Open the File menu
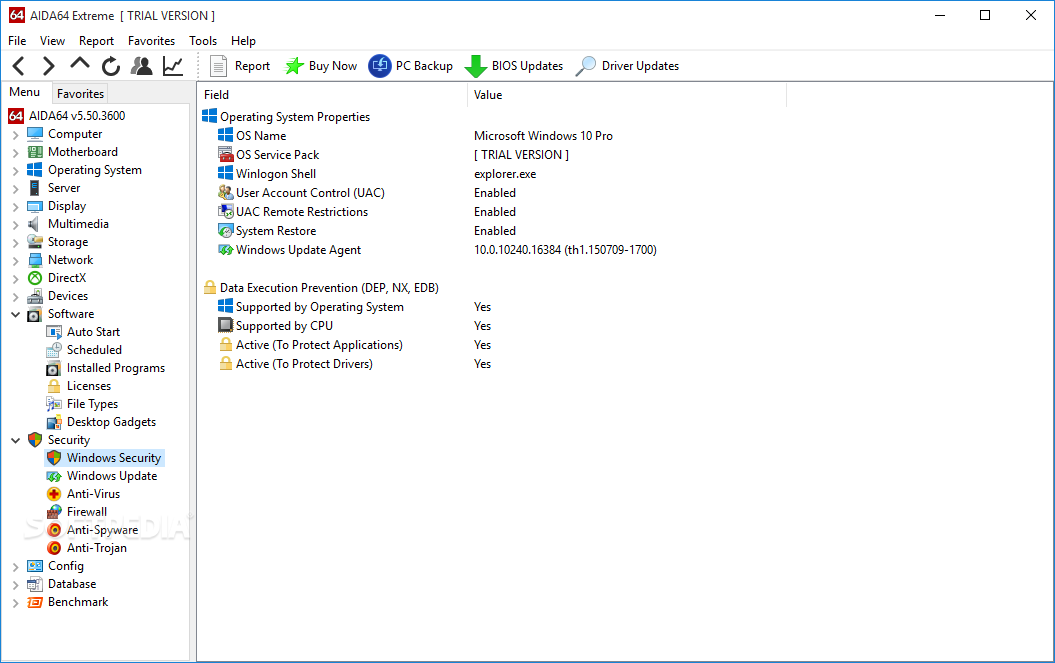 tap(17, 41)
